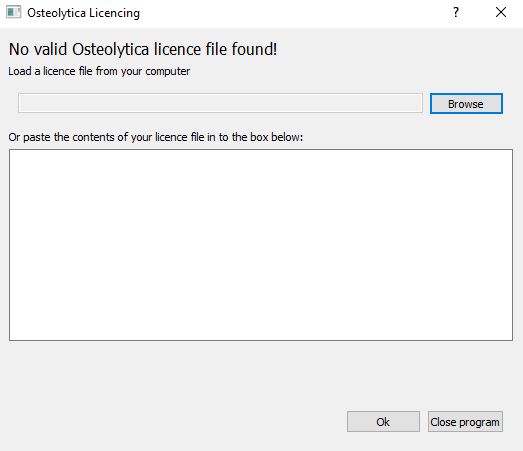Screen dimensions: 523x451
Task: Click the licence file path field
Action: pyautogui.click(x=220, y=103)
